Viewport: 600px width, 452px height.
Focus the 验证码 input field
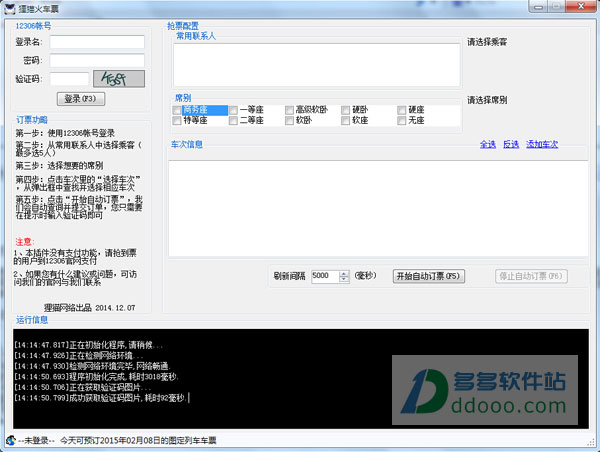[x=69, y=79]
